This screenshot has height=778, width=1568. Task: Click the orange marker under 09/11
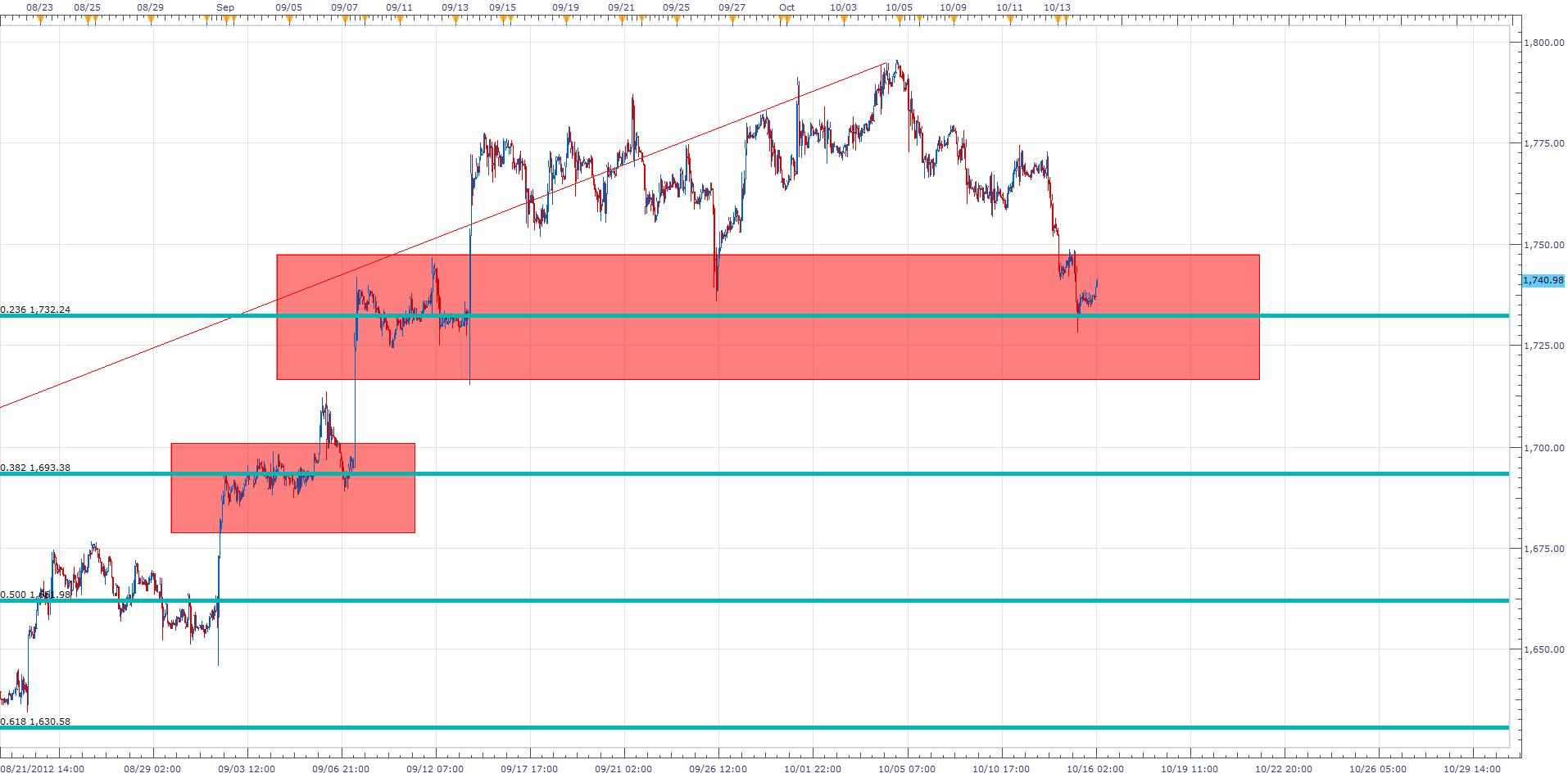pyautogui.click(x=400, y=21)
